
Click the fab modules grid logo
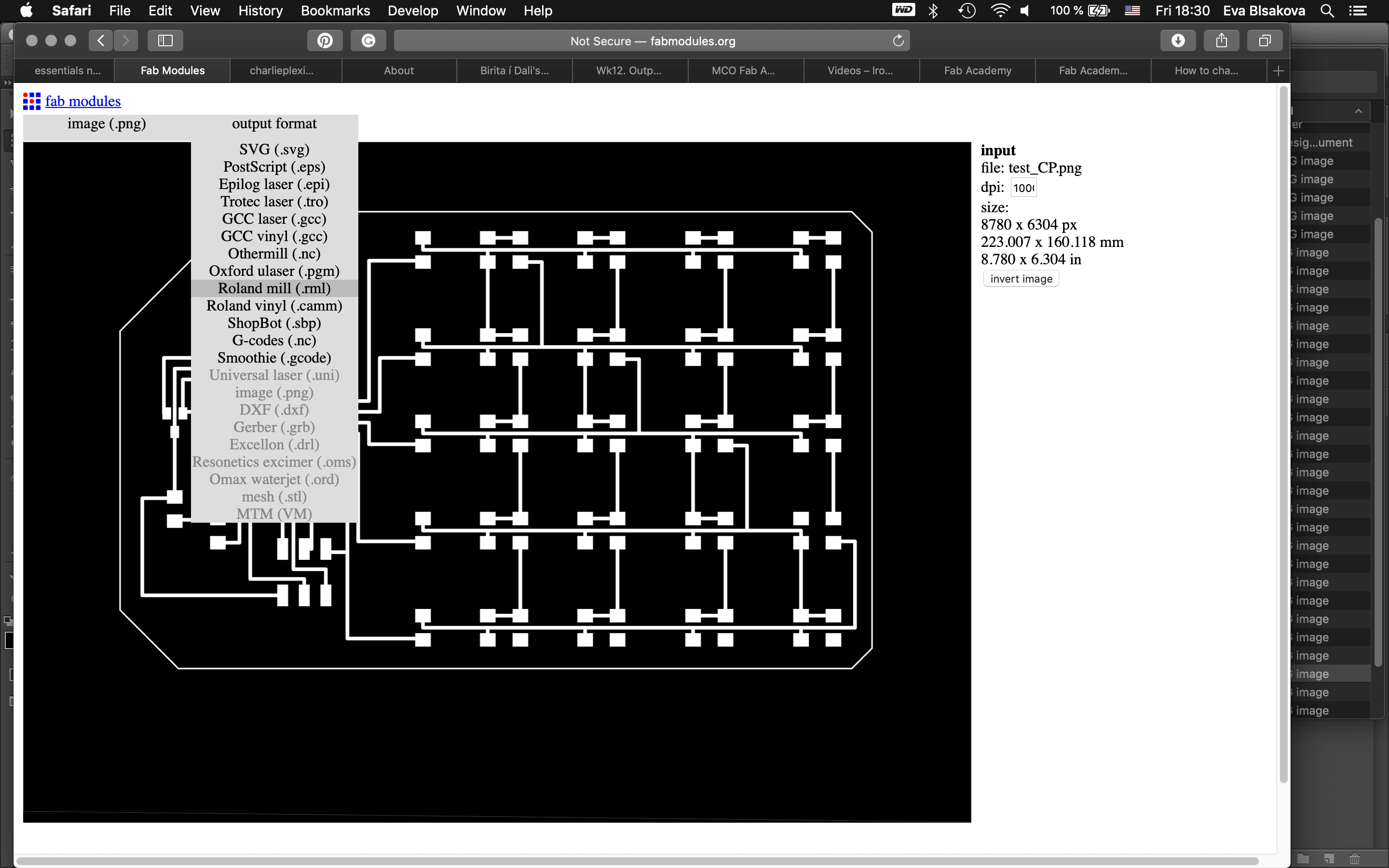[x=31, y=101]
